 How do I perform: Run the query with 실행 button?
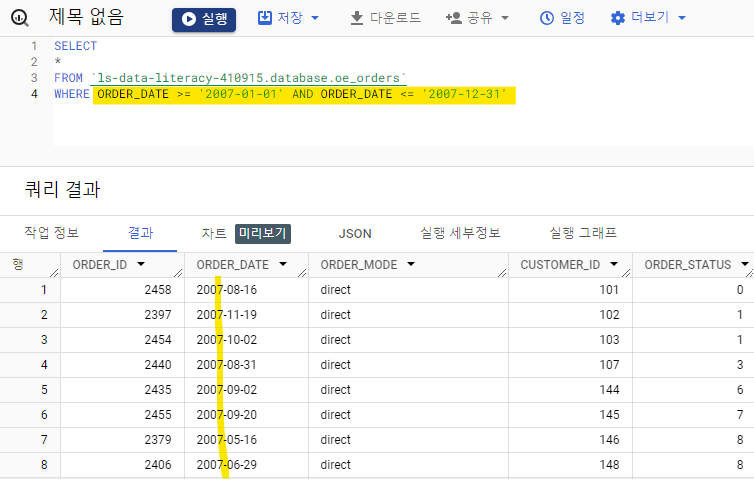[x=204, y=20]
